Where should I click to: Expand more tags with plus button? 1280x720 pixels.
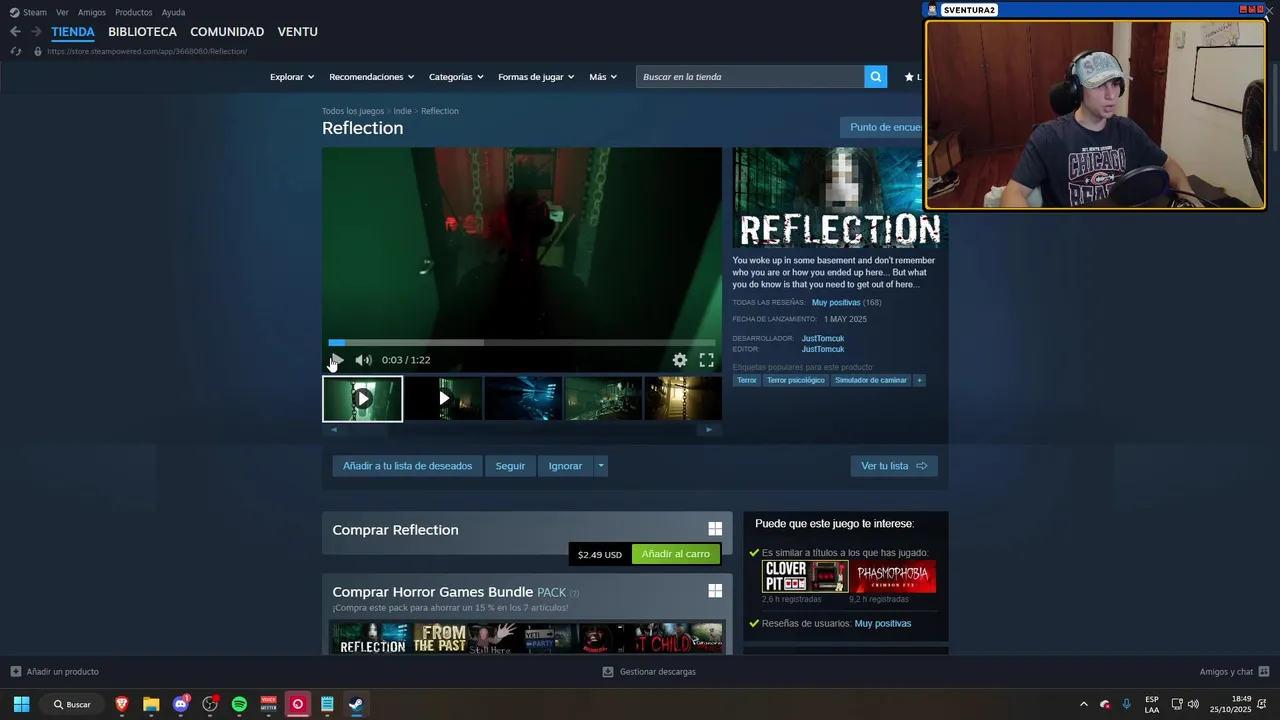919,380
